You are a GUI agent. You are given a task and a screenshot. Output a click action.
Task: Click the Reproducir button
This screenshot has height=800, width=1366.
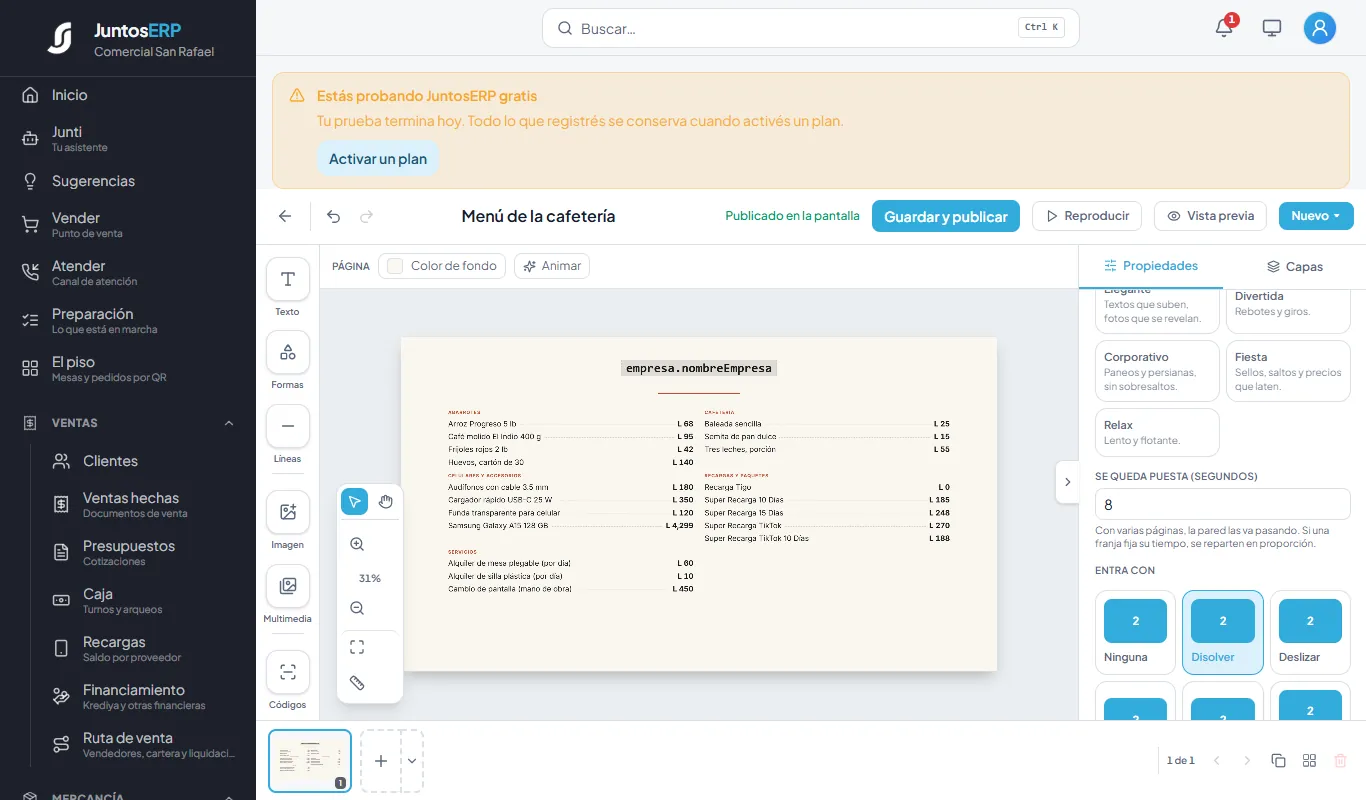click(1087, 216)
